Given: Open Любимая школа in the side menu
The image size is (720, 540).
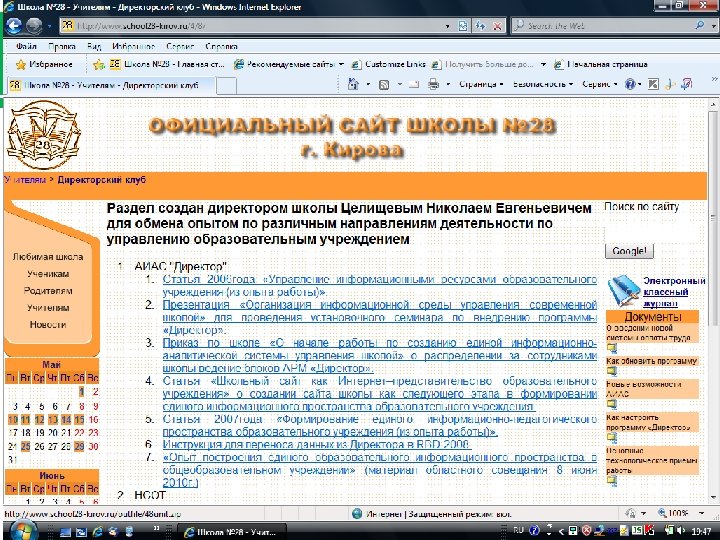Looking at the screenshot, I should (x=48, y=257).
